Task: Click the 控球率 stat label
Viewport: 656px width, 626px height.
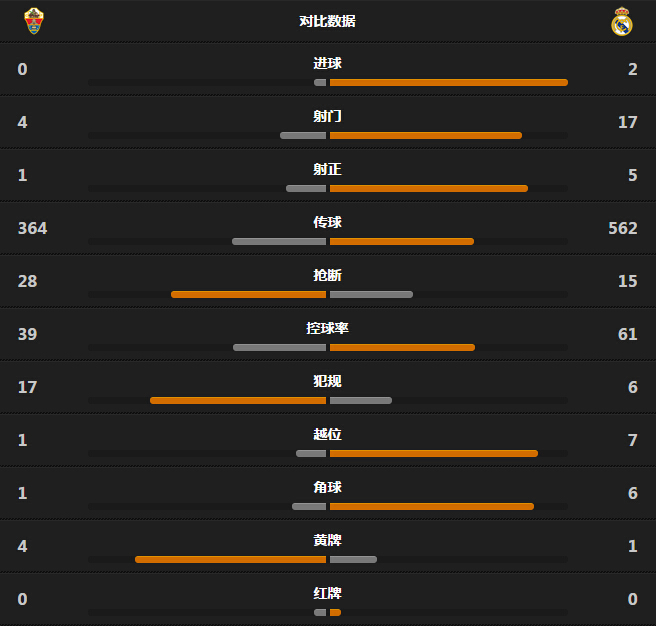Action: [x=328, y=328]
